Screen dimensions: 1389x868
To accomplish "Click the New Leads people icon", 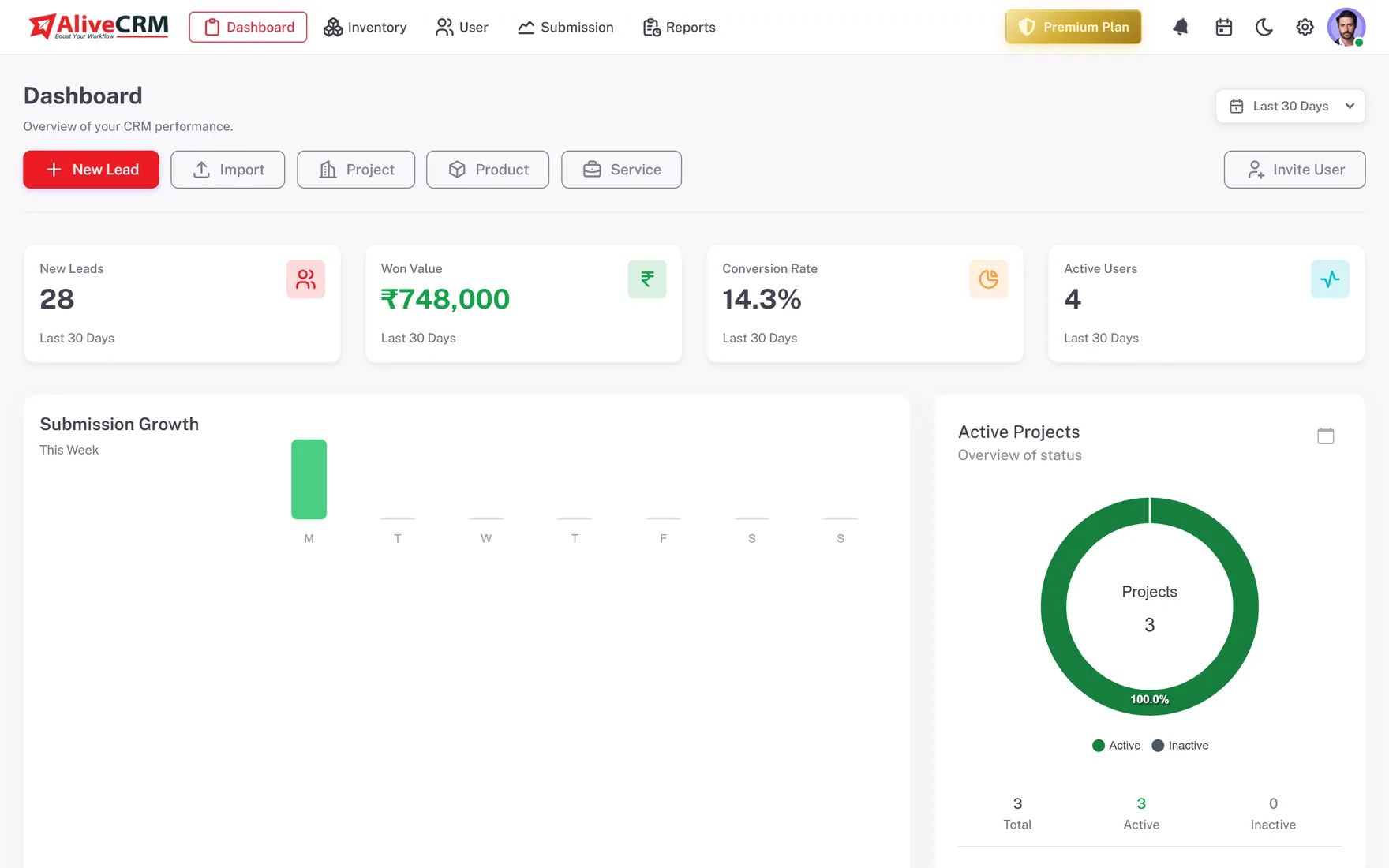I will click(x=305, y=279).
